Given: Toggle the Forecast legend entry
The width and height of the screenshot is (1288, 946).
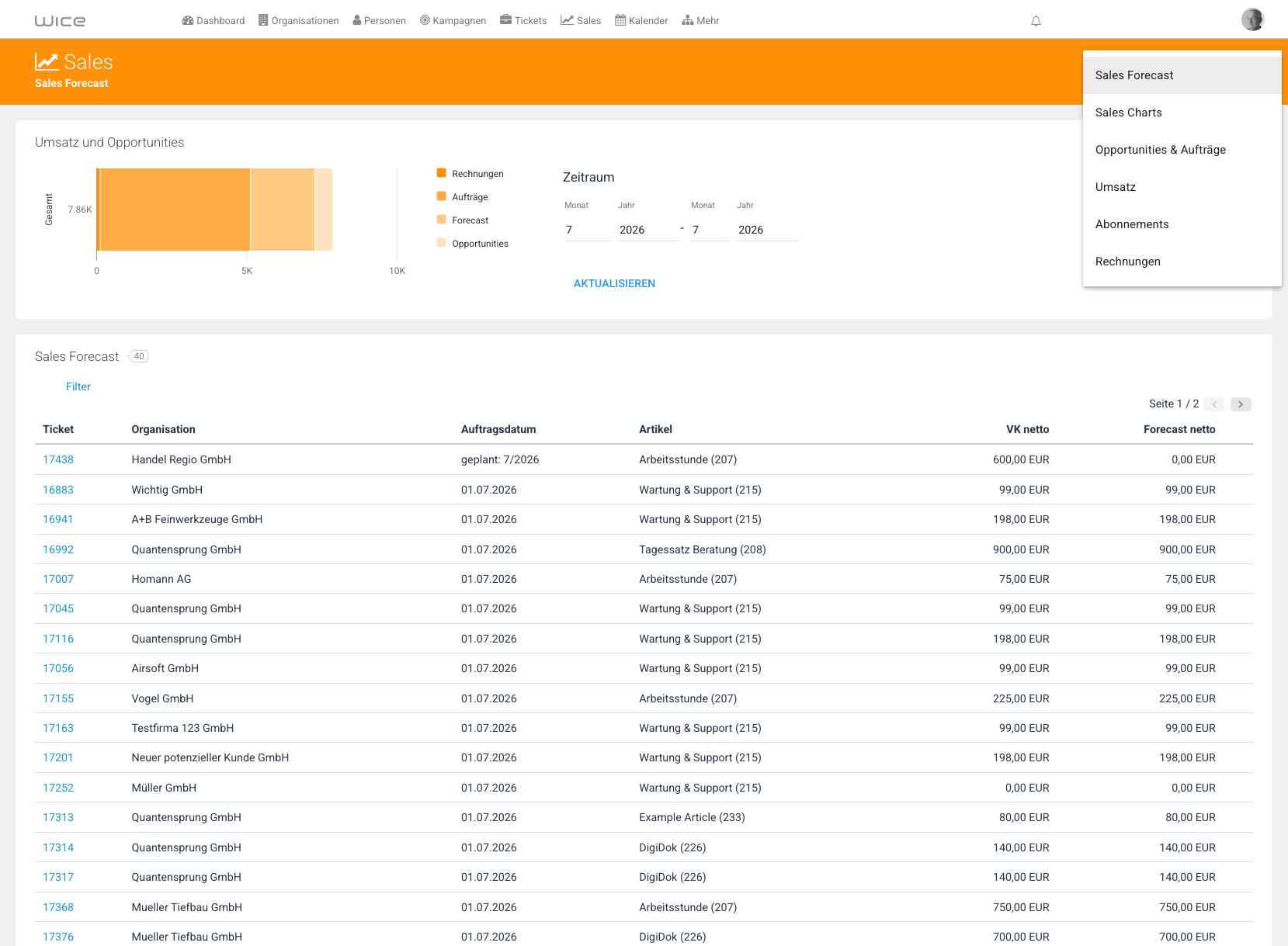Looking at the screenshot, I should point(463,220).
